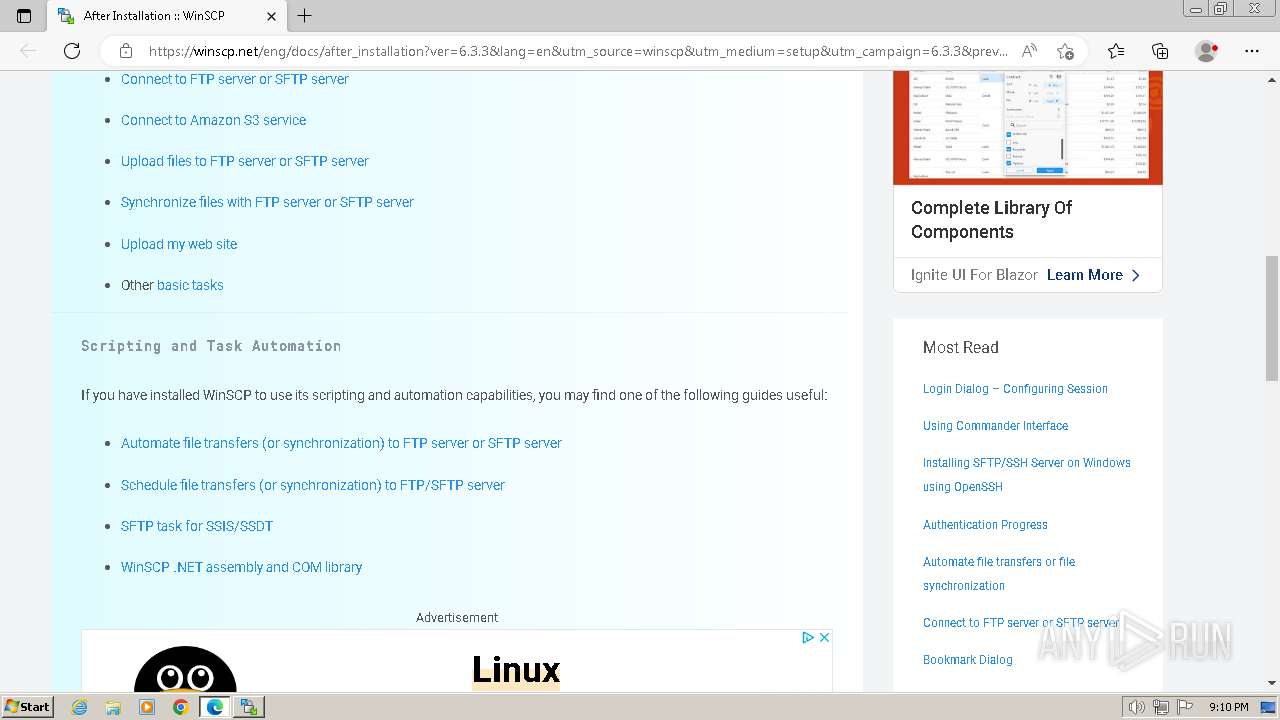The height and width of the screenshot is (720, 1280).
Task: Open Login Dialog – Configuring Session link
Action: point(1015,389)
